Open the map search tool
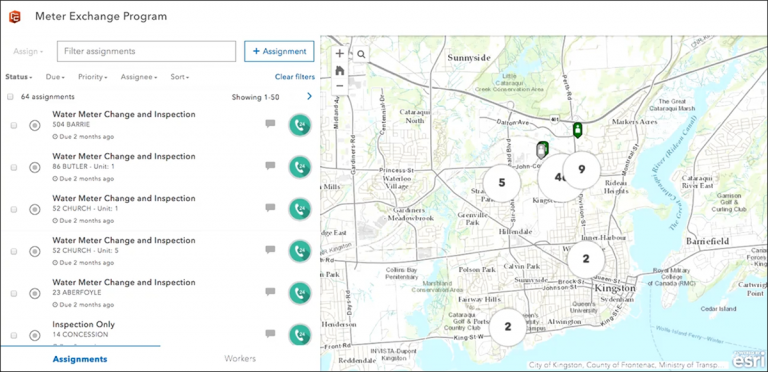Screen dimensions: 768x372 (x=361, y=54)
